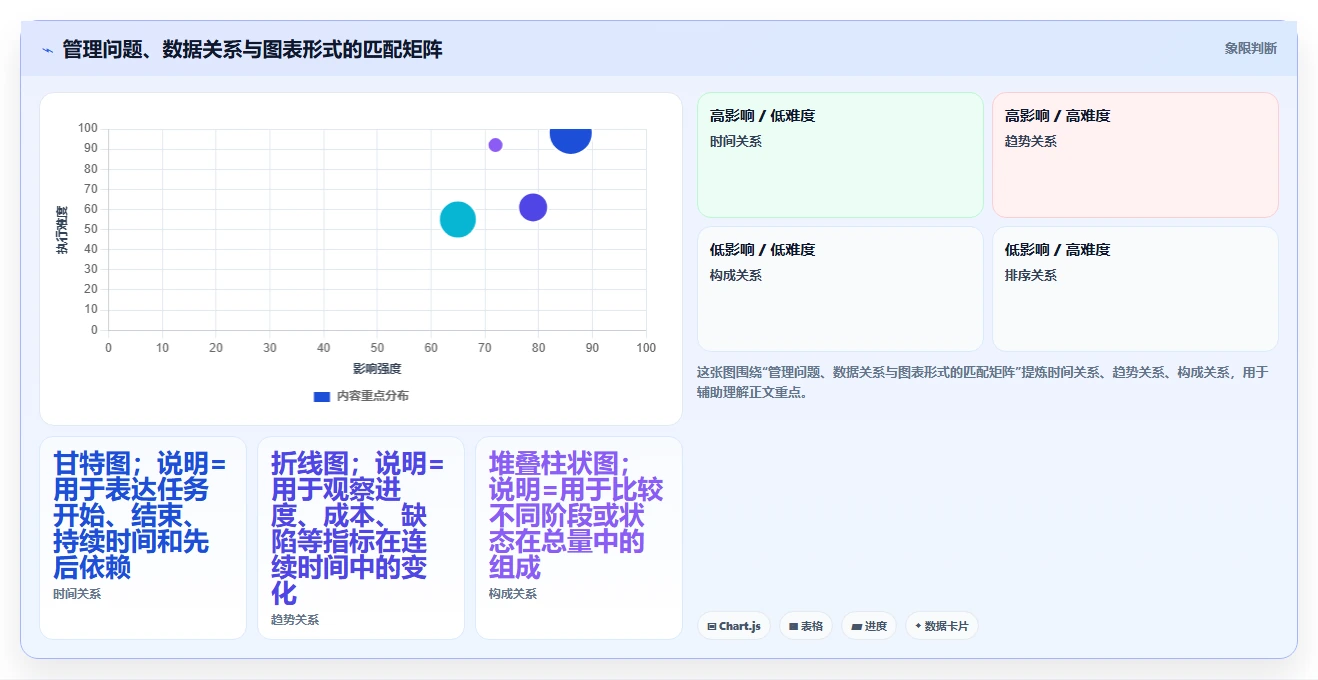The image size is (1318, 680).
Task: Click the sparkle icon in 数据卡片 chip
Action: point(918,626)
